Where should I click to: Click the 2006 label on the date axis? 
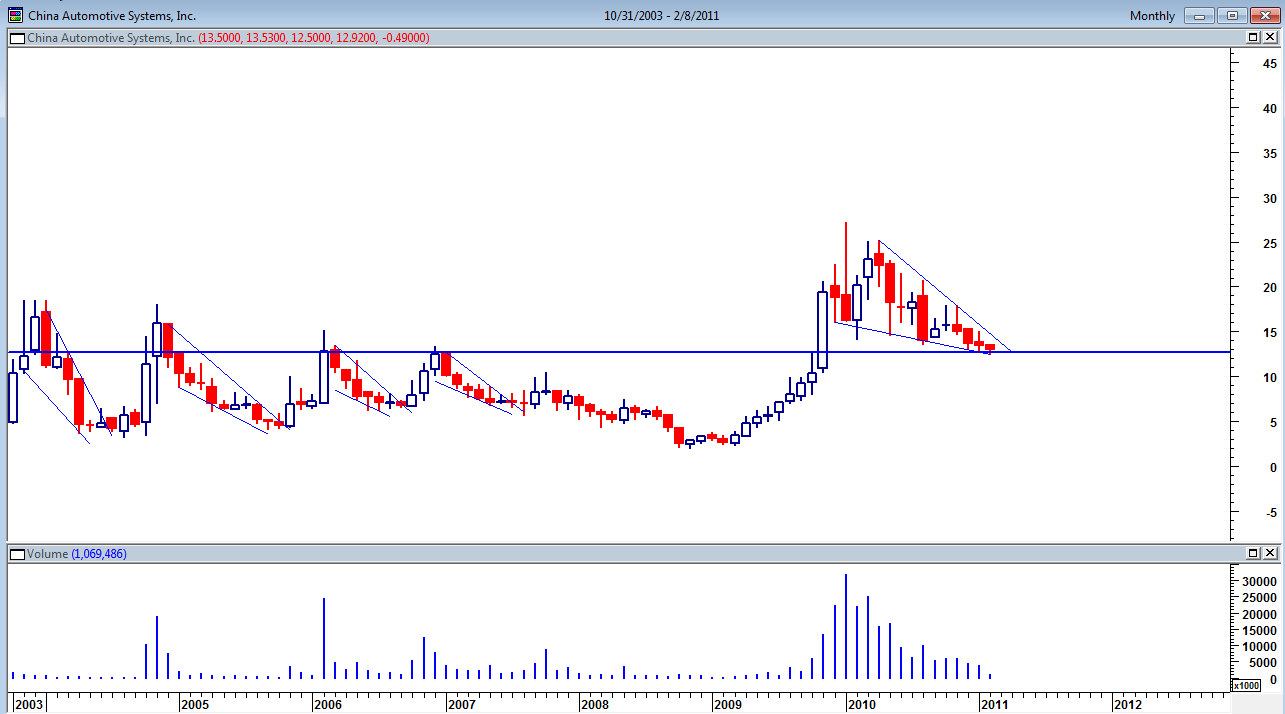click(x=327, y=704)
